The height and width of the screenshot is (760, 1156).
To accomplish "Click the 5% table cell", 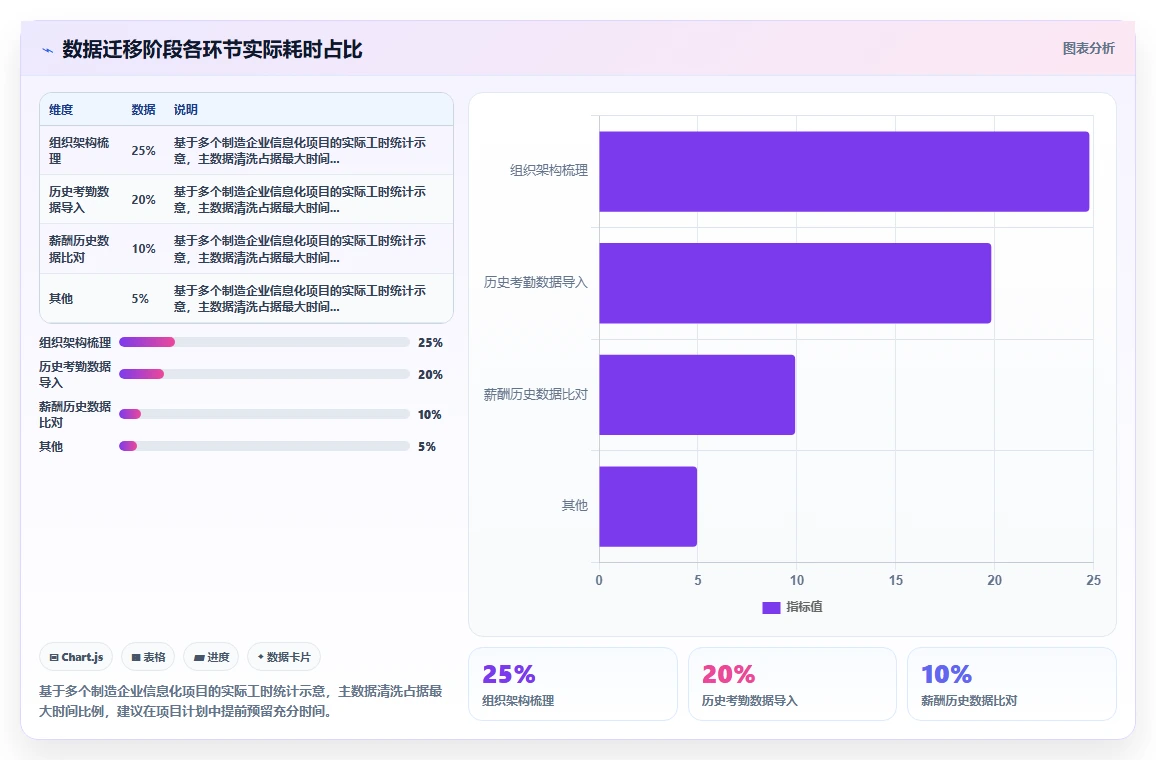I will 140,299.
